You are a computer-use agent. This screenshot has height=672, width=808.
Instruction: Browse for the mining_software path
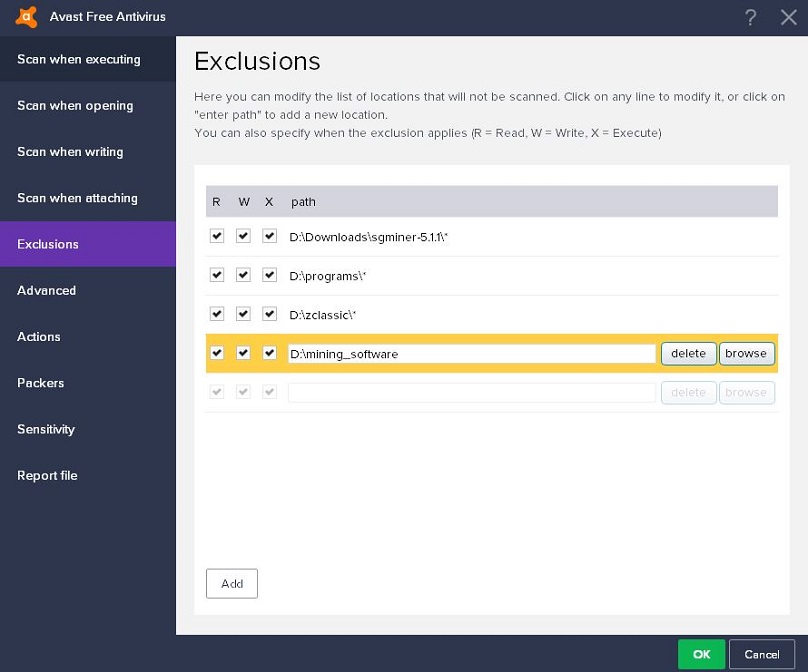coord(746,354)
